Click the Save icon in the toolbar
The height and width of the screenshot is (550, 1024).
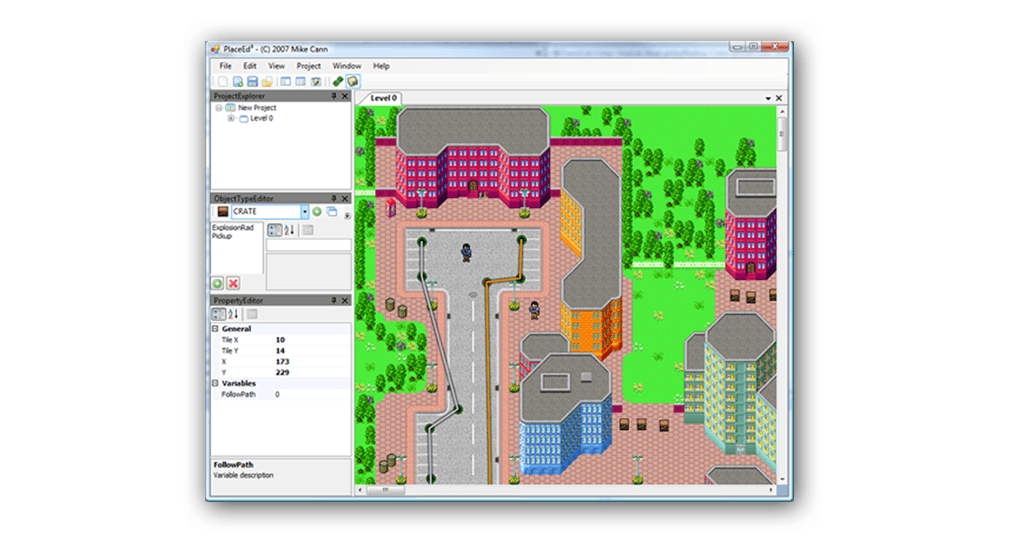(x=253, y=81)
